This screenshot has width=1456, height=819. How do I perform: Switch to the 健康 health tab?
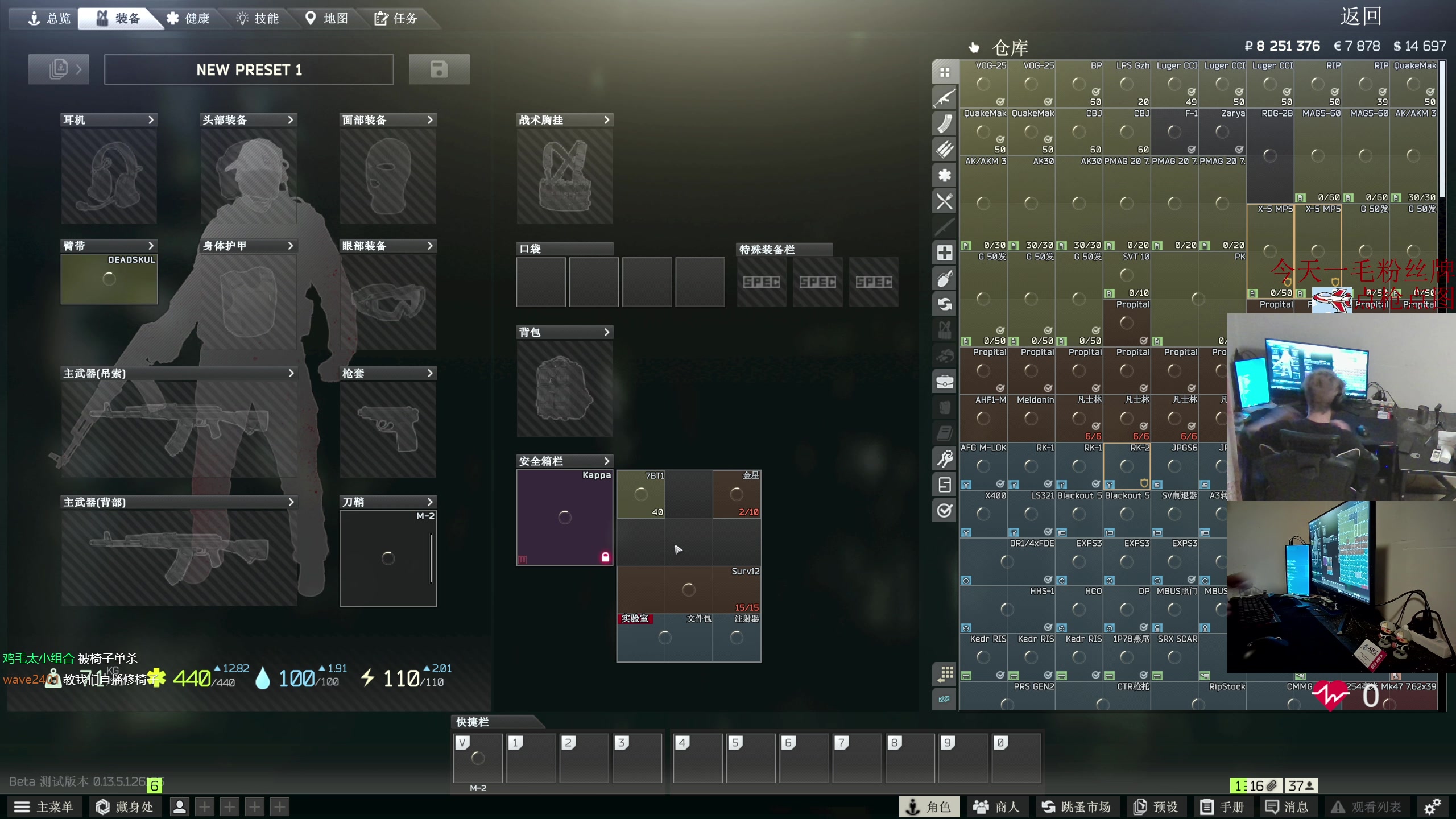[189, 19]
